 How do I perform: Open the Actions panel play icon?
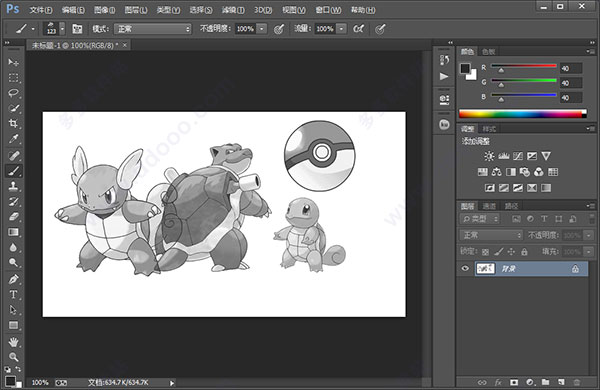(x=444, y=77)
